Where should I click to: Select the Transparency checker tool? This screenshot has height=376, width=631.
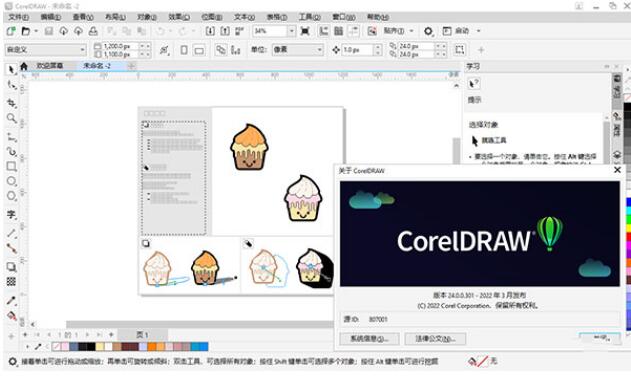[x=11, y=281]
